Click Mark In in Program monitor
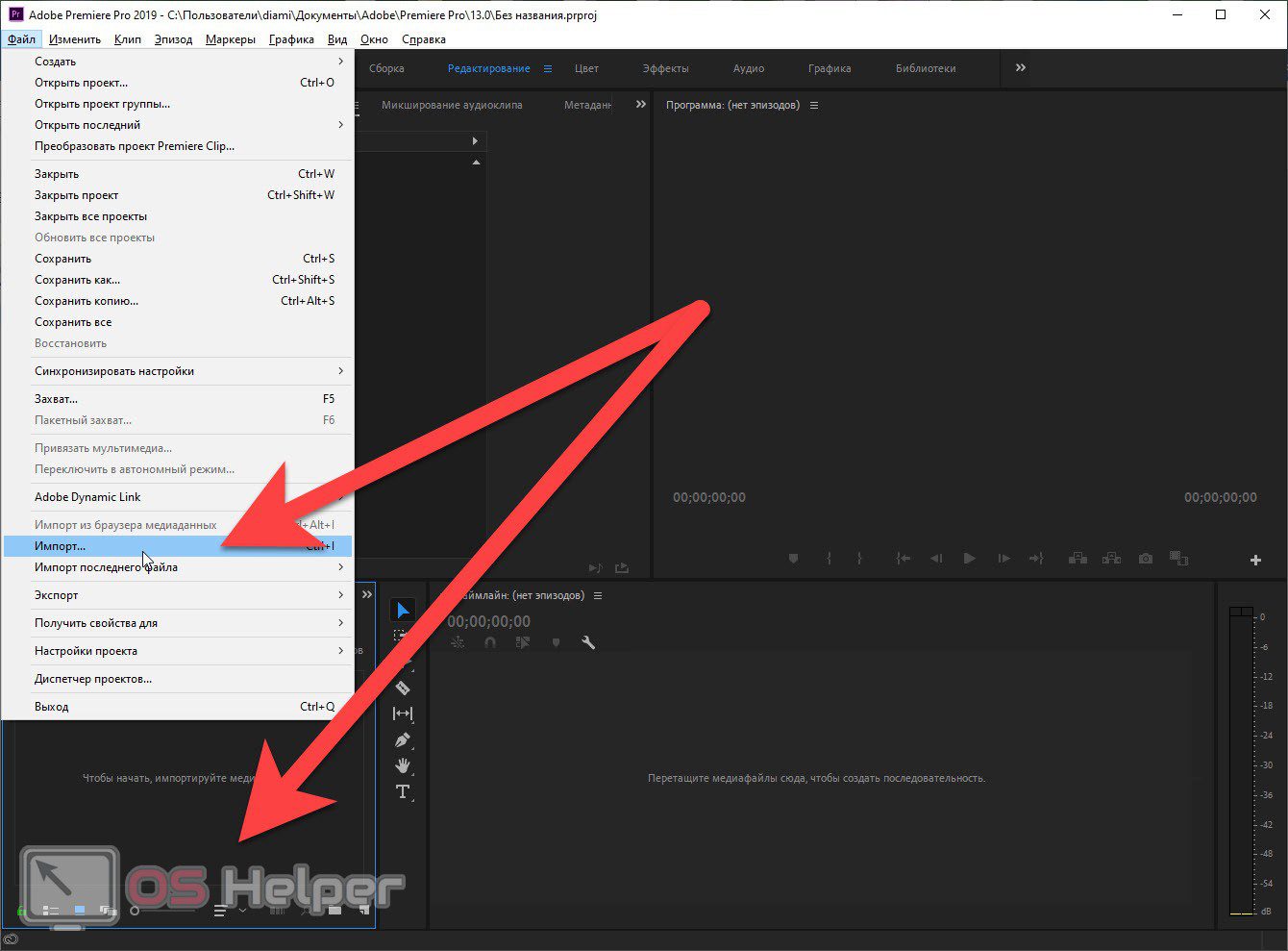Screen dimensions: 1288x951 829,559
